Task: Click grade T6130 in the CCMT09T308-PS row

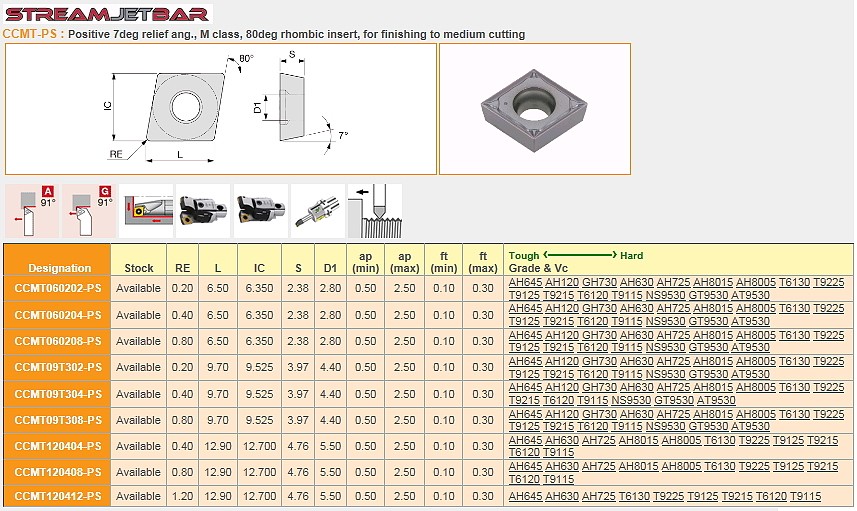Action: point(794,414)
